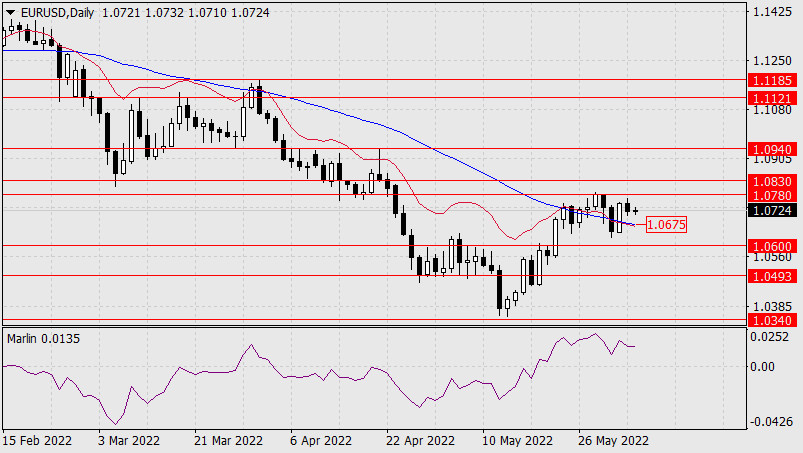Click the Marlin 0.0135 indicator label
803x453 pixels.
click(x=43, y=338)
